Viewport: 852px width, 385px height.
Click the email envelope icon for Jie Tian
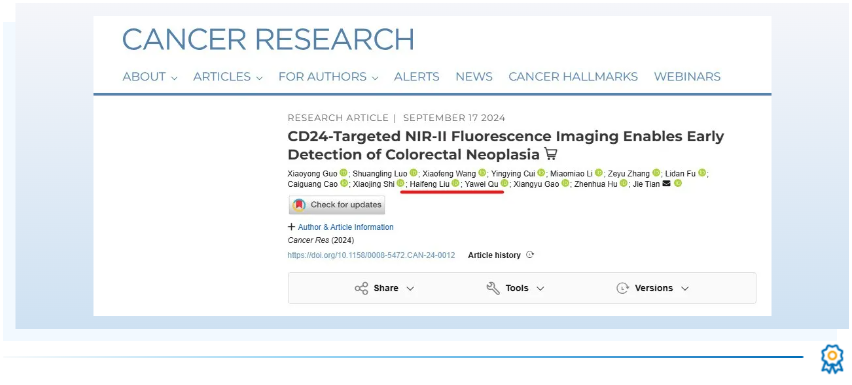[x=667, y=184]
